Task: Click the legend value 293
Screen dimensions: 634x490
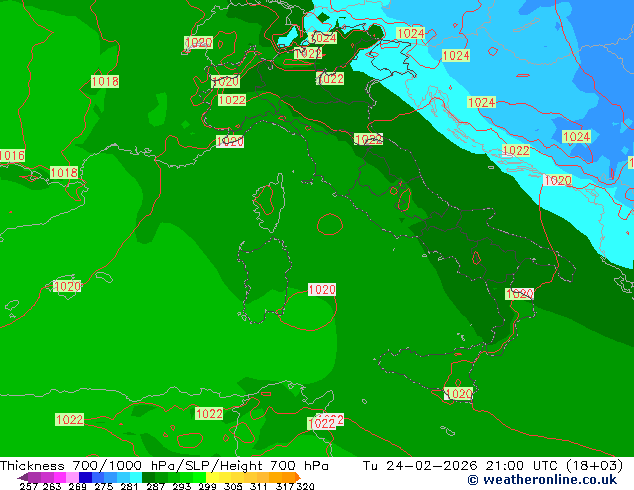Action: (x=182, y=486)
